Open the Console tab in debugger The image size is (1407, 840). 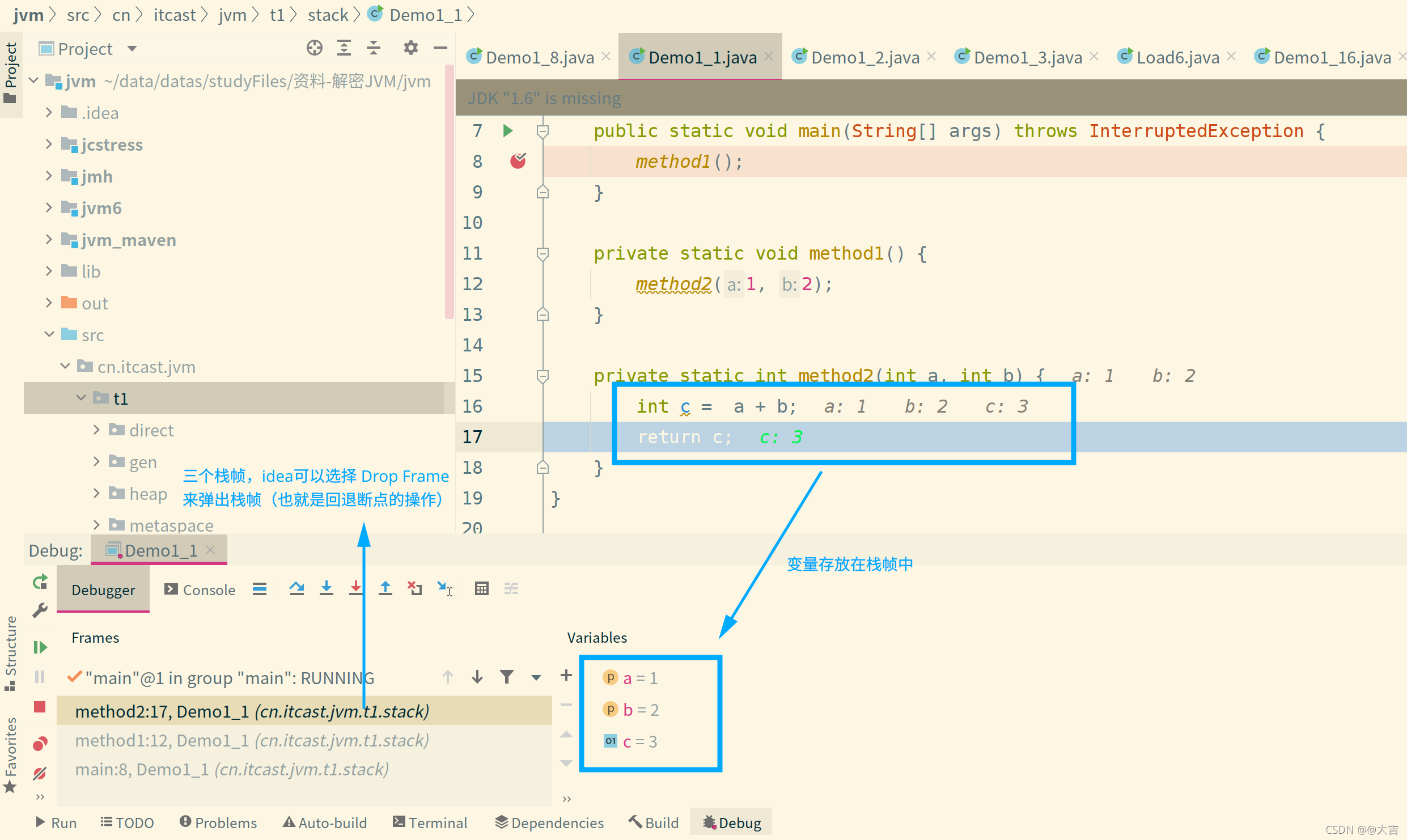[x=200, y=589]
